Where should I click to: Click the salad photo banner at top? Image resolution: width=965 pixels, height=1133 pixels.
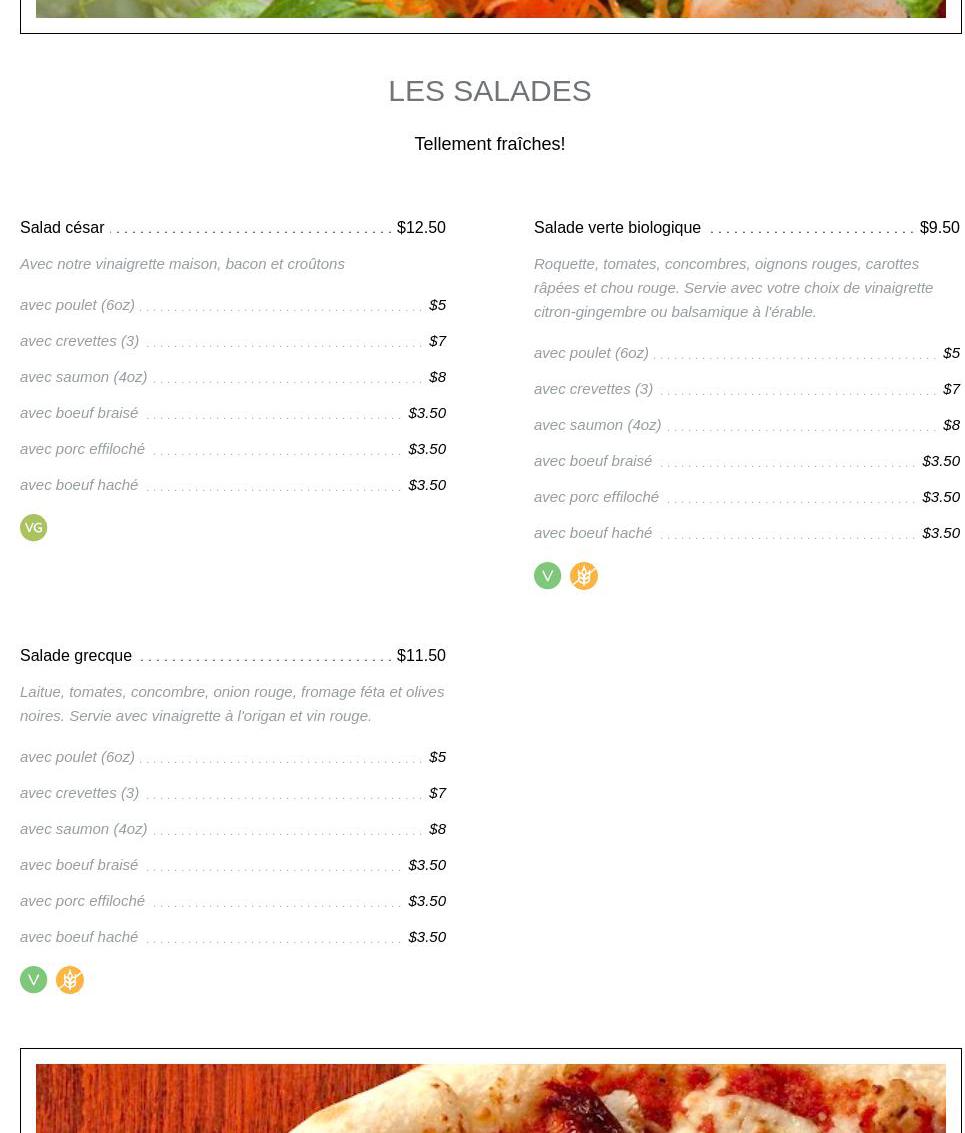pos(490,9)
